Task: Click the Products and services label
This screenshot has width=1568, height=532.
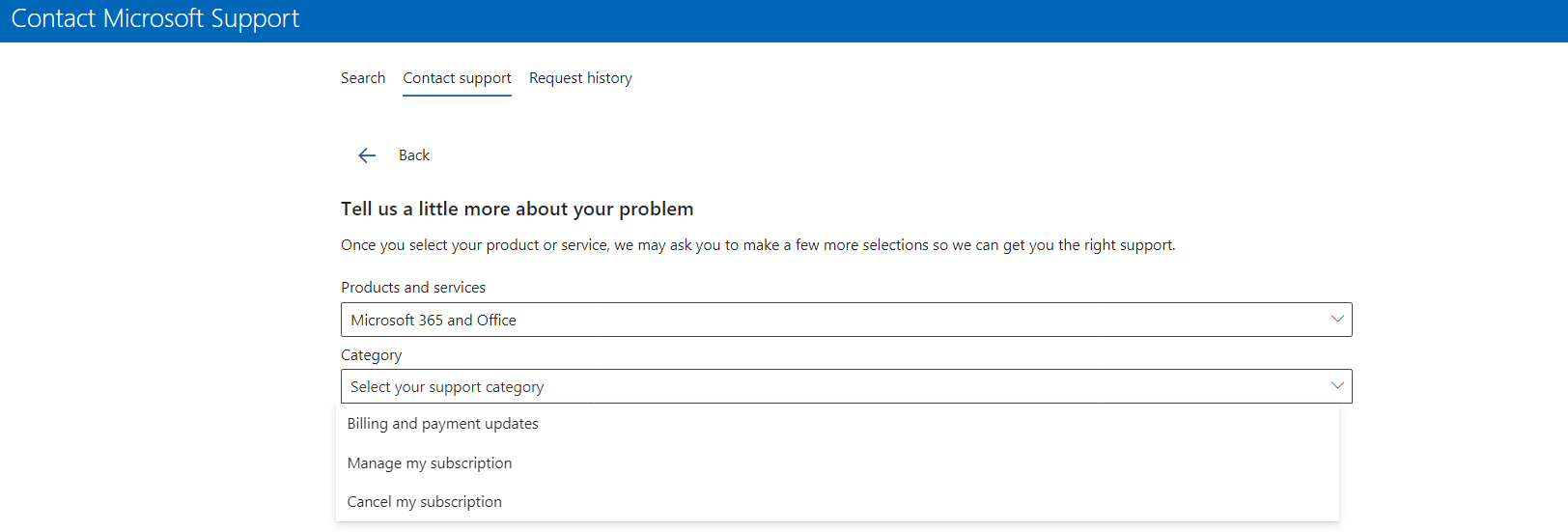Action: tap(413, 288)
